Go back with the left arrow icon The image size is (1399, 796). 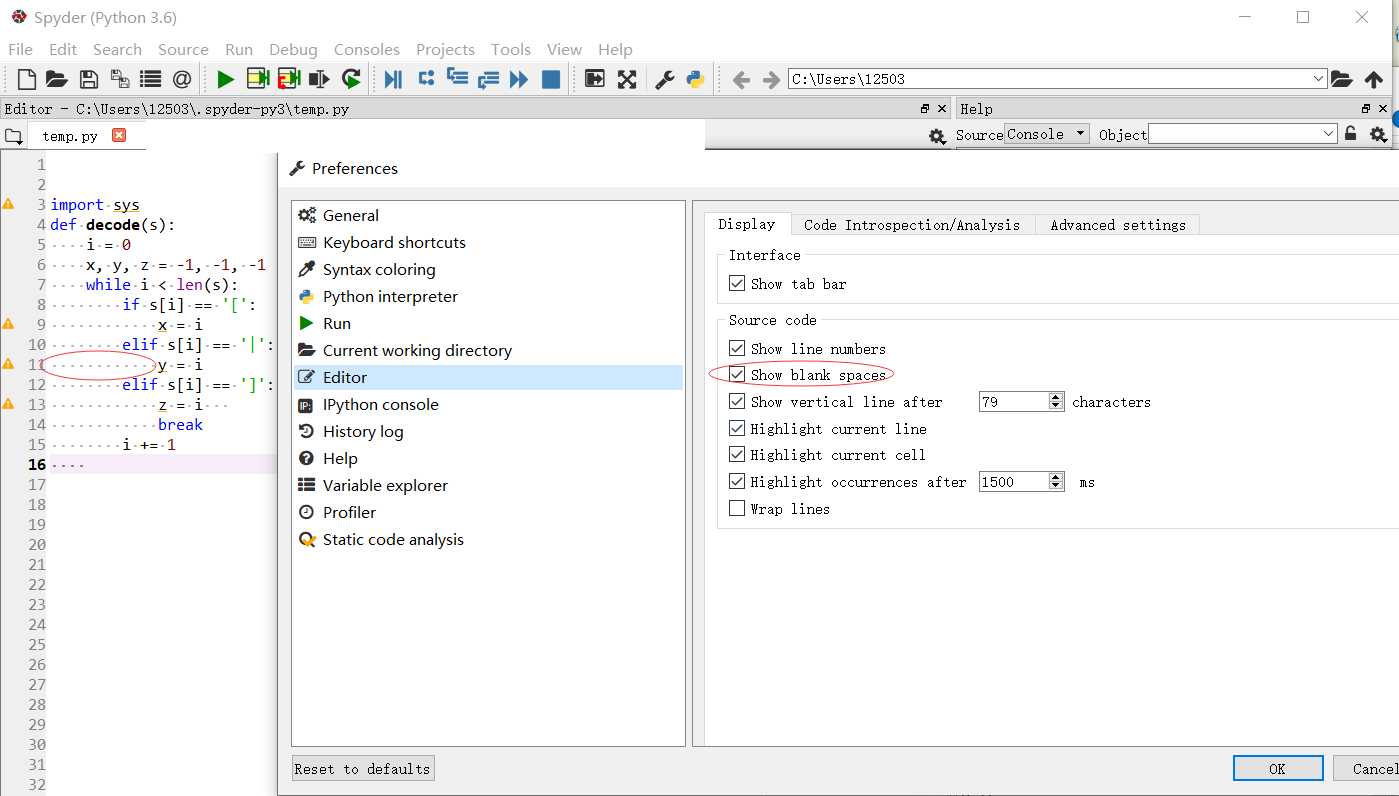tap(741, 80)
